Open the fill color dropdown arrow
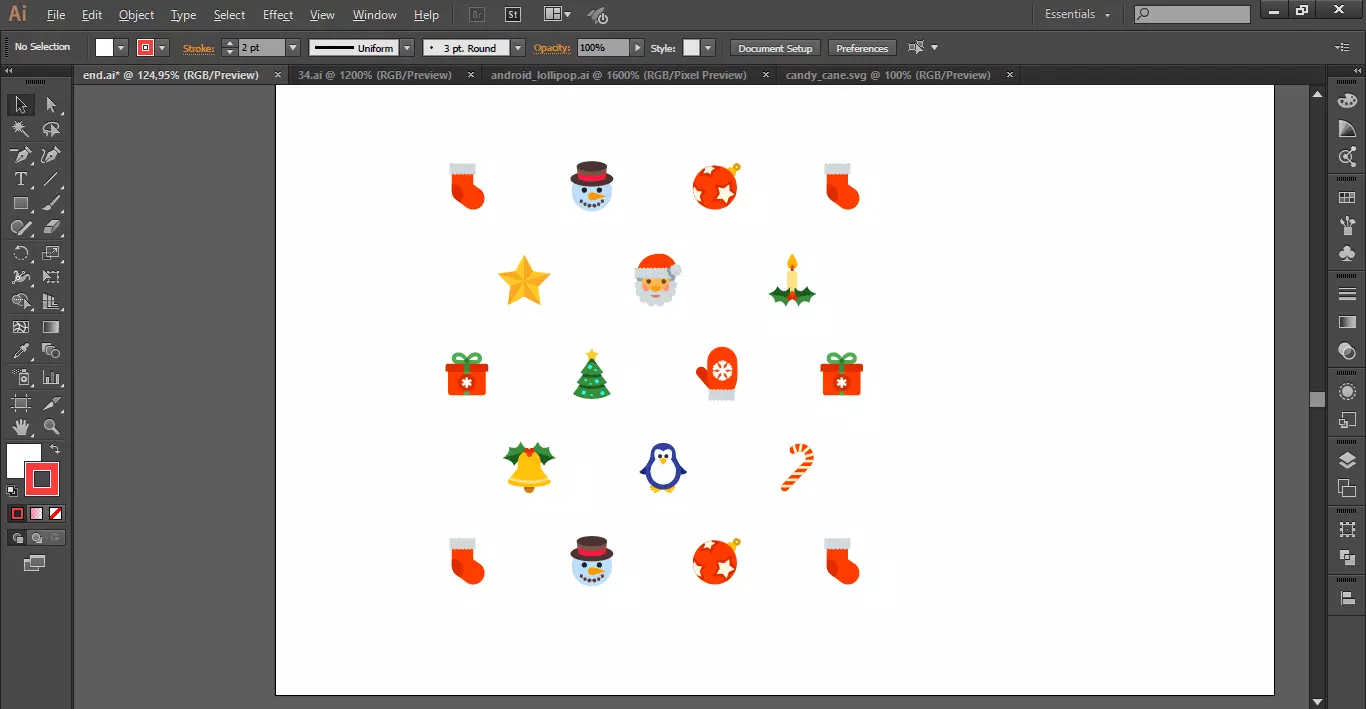Image resolution: width=1366 pixels, height=709 pixels. 122,48
